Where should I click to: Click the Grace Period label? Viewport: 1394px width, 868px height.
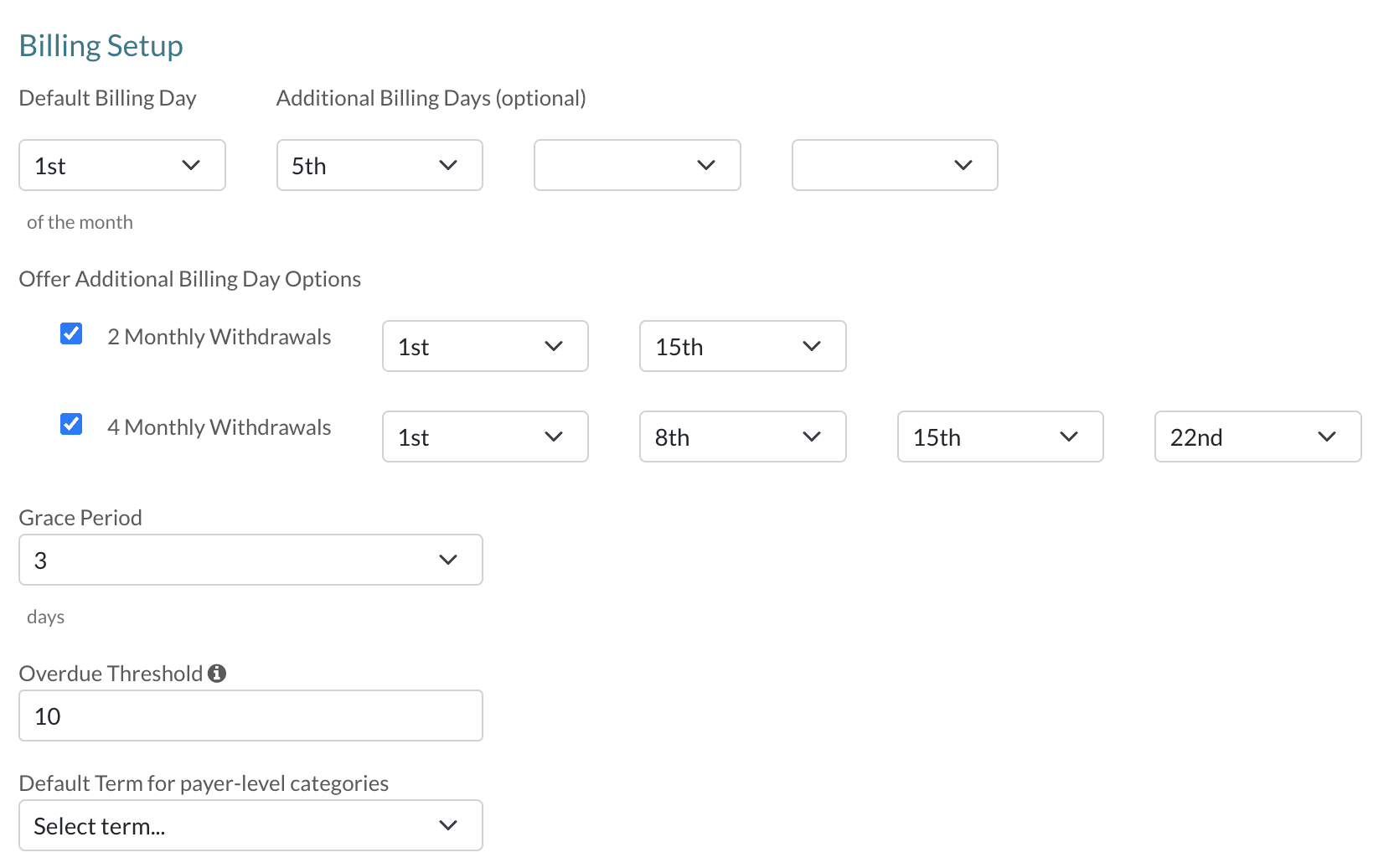[80, 518]
